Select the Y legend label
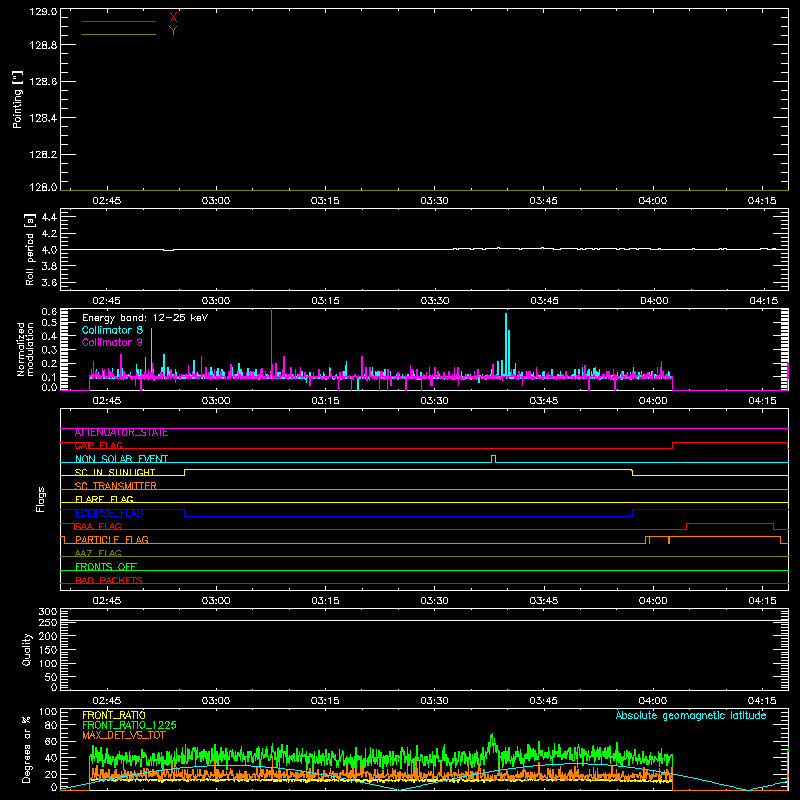Viewport: 800px width, 800px height. 173,30
